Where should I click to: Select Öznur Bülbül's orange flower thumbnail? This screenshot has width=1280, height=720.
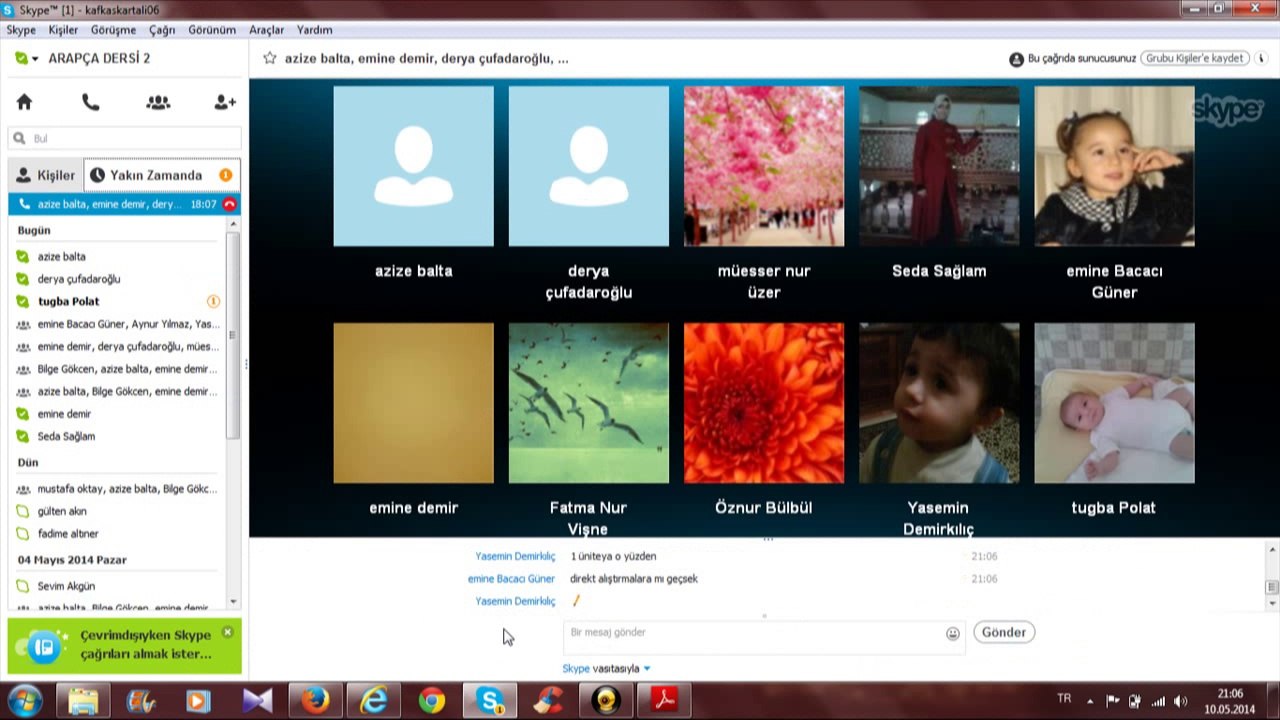click(x=764, y=403)
